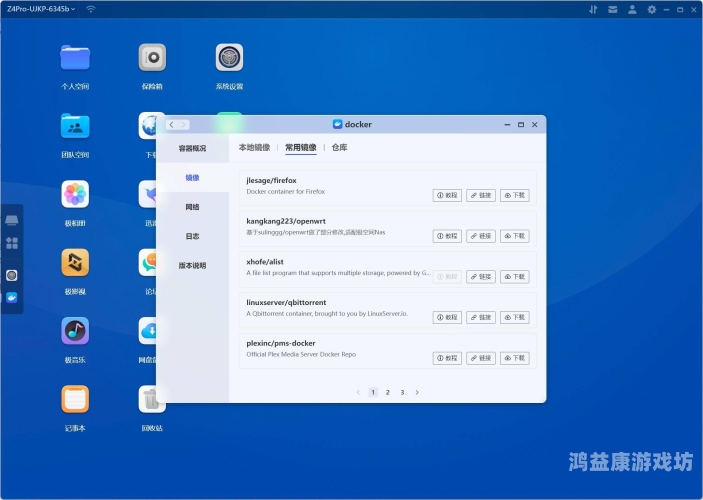
Task: Go to page 3 in pagination
Action: click(402, 392)
